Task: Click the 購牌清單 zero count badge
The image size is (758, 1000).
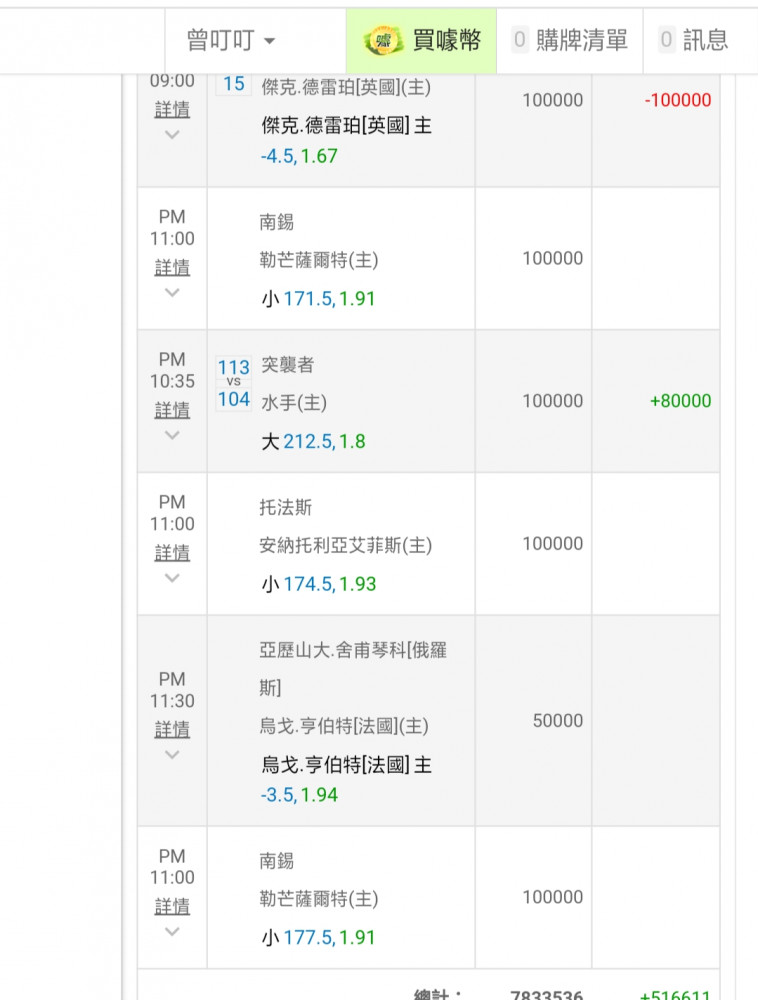Action: (x=520, y=40)
